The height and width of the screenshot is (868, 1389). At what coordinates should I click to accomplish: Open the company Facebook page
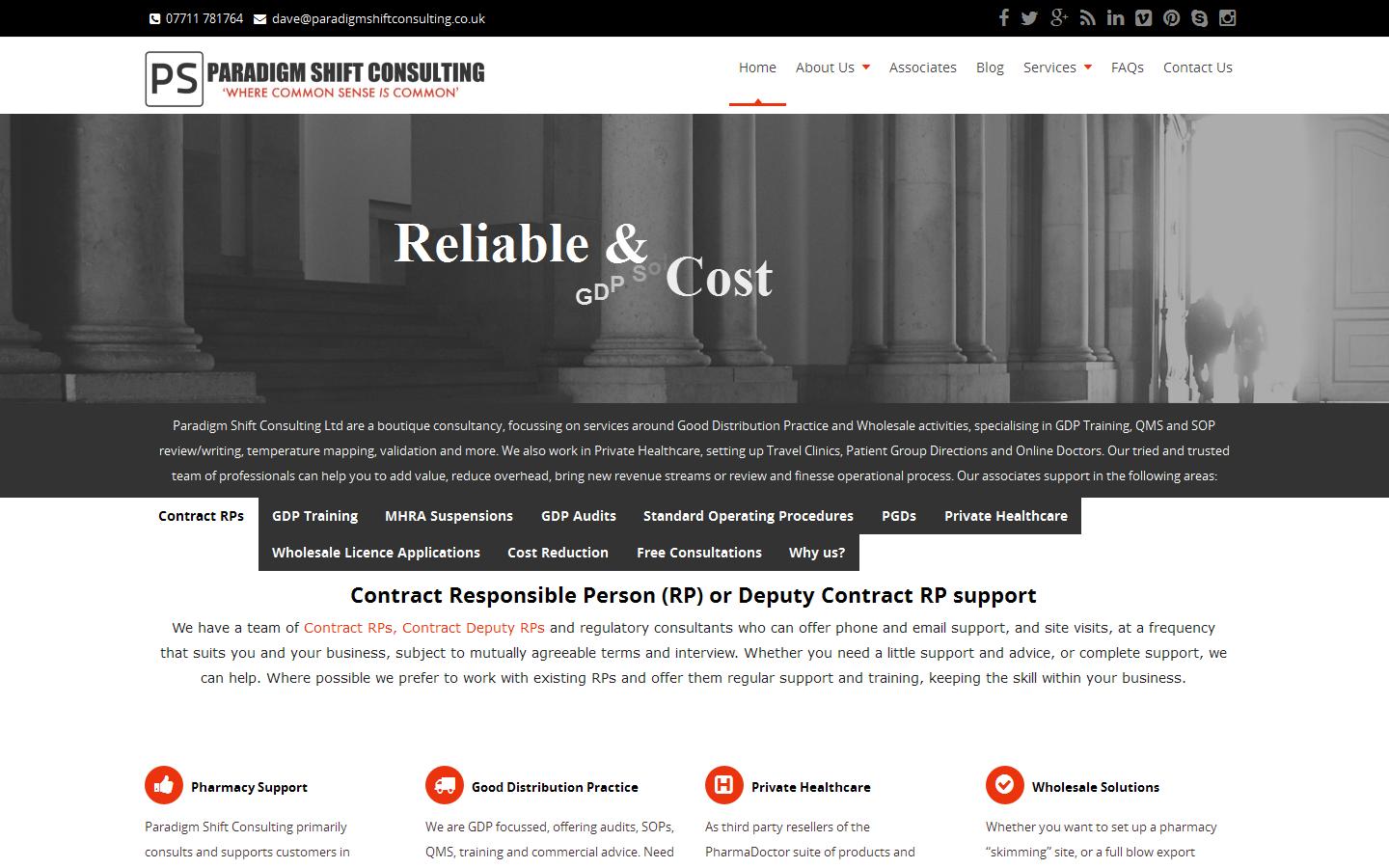pyautogui.click(x=1003, y=17)
